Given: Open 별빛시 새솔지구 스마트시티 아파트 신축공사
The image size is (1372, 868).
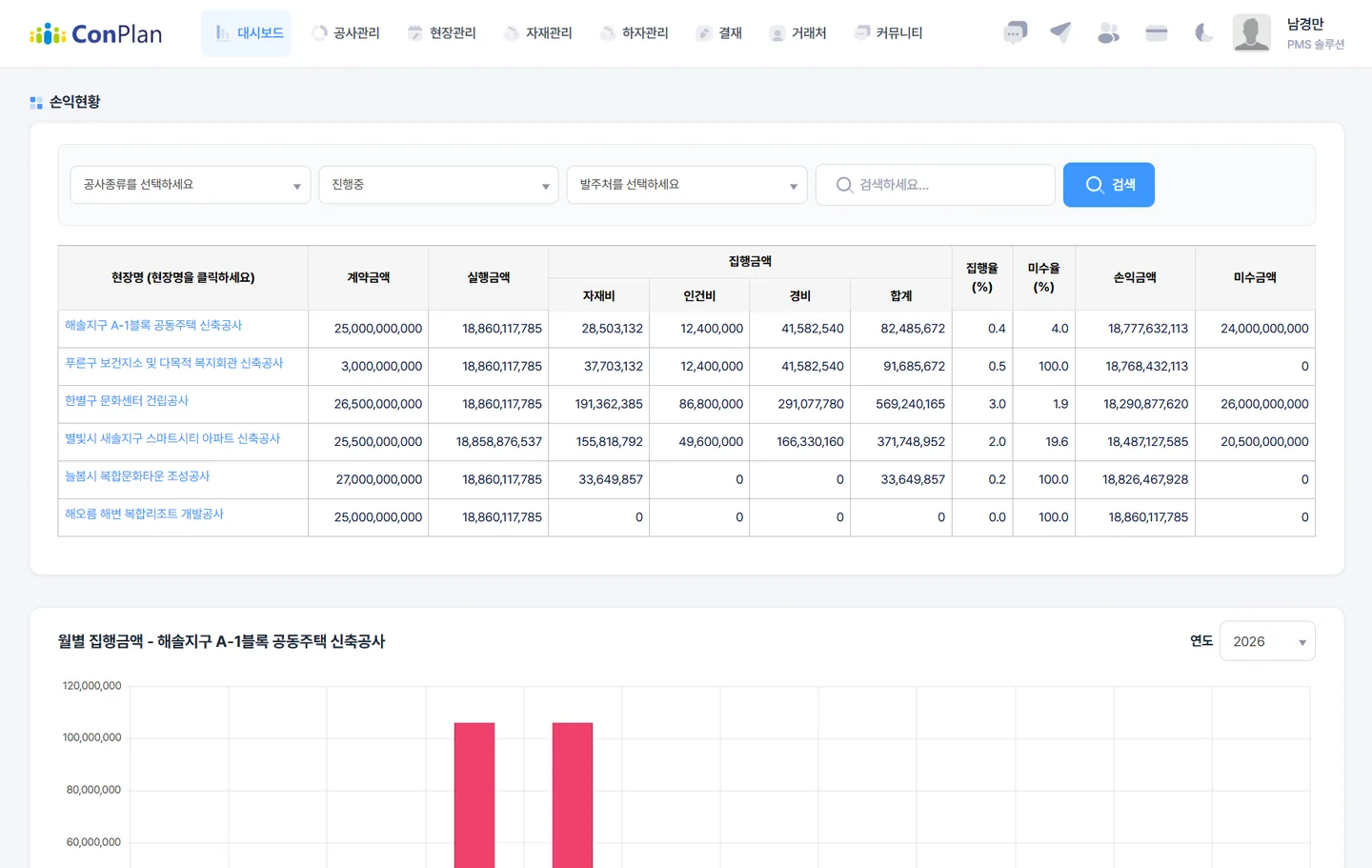Looking at the screenshot, I should (x=172, y=438).
